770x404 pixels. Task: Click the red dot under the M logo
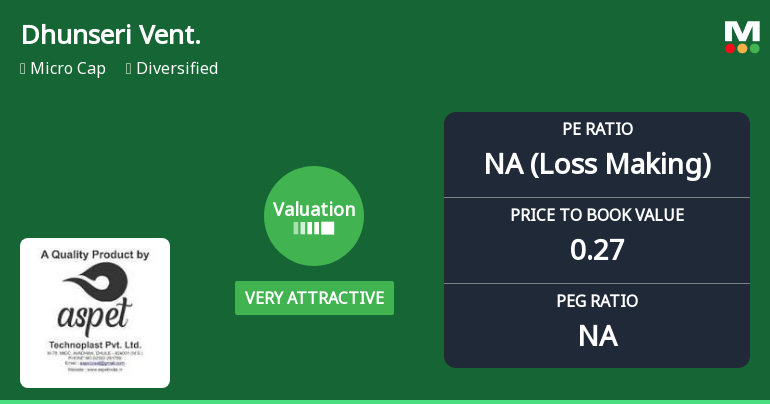click(x=731, y=48)
